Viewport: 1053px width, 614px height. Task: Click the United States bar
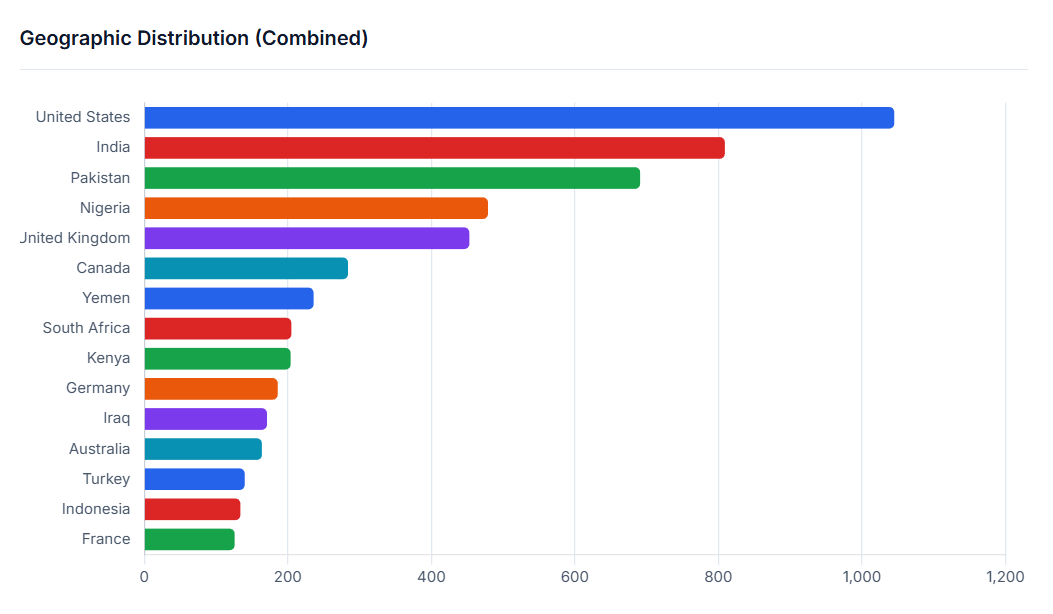tap(519, 118)
